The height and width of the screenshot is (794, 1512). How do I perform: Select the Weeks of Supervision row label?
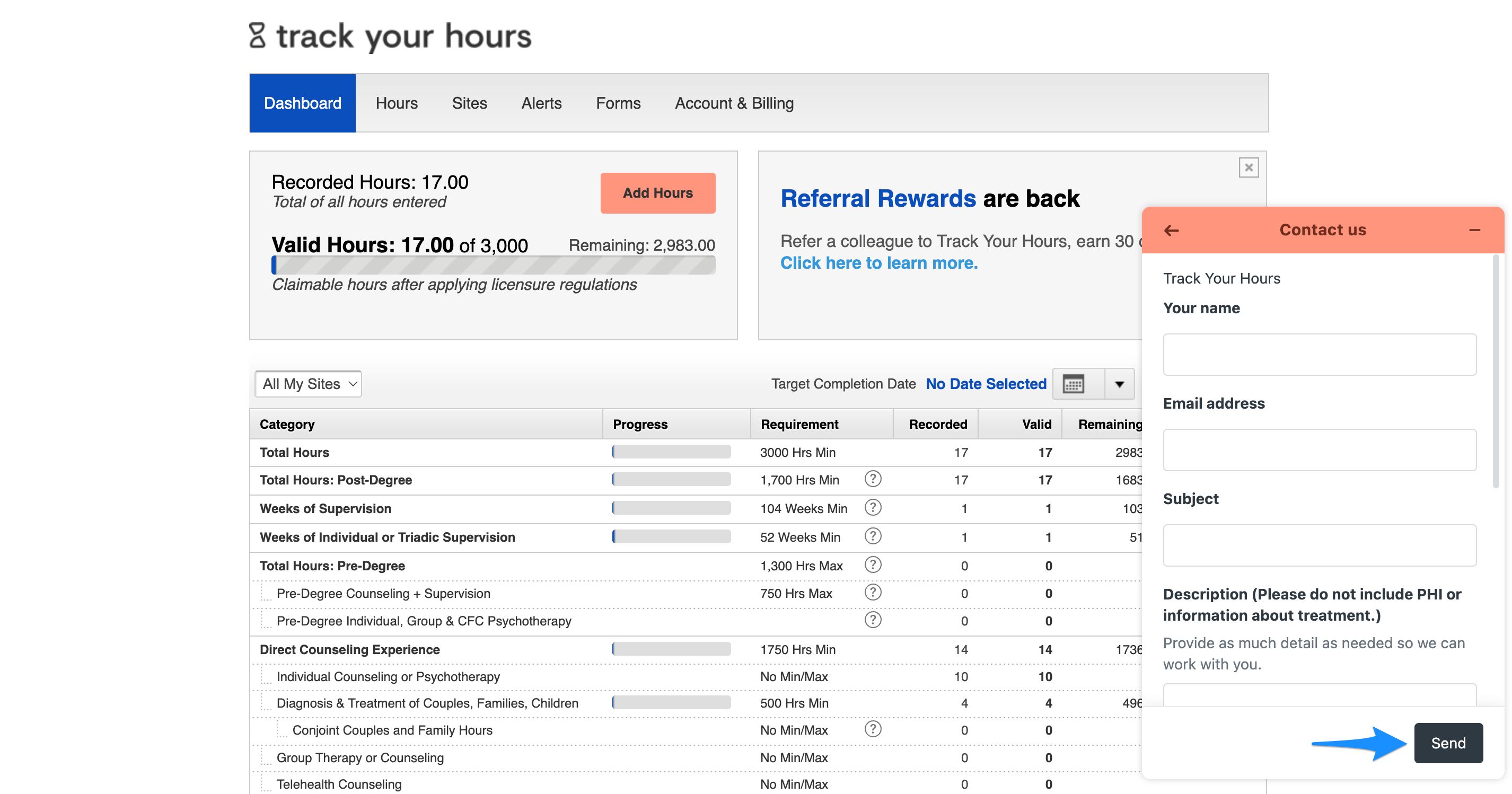tap(325, 509)
